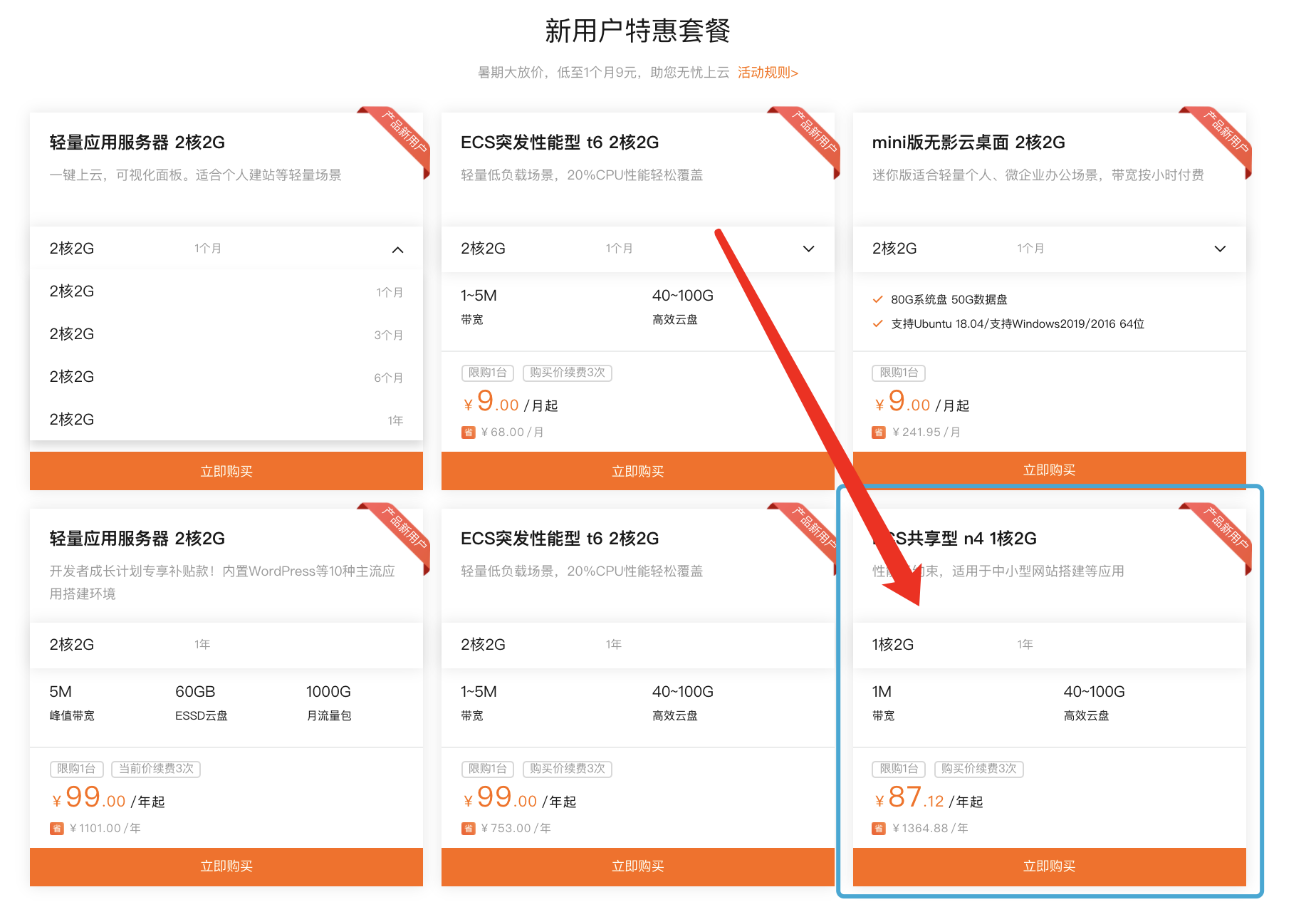Select the 2核2G 3个月 option
Screen dimensions: 1316x902
pyautogui.click(x=226, y=334)
